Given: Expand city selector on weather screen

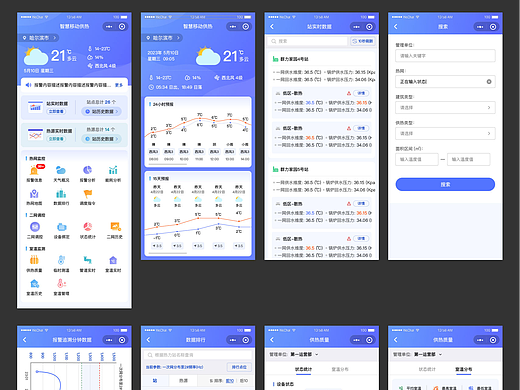Looking at the screenshot, I should pos(163,38).
